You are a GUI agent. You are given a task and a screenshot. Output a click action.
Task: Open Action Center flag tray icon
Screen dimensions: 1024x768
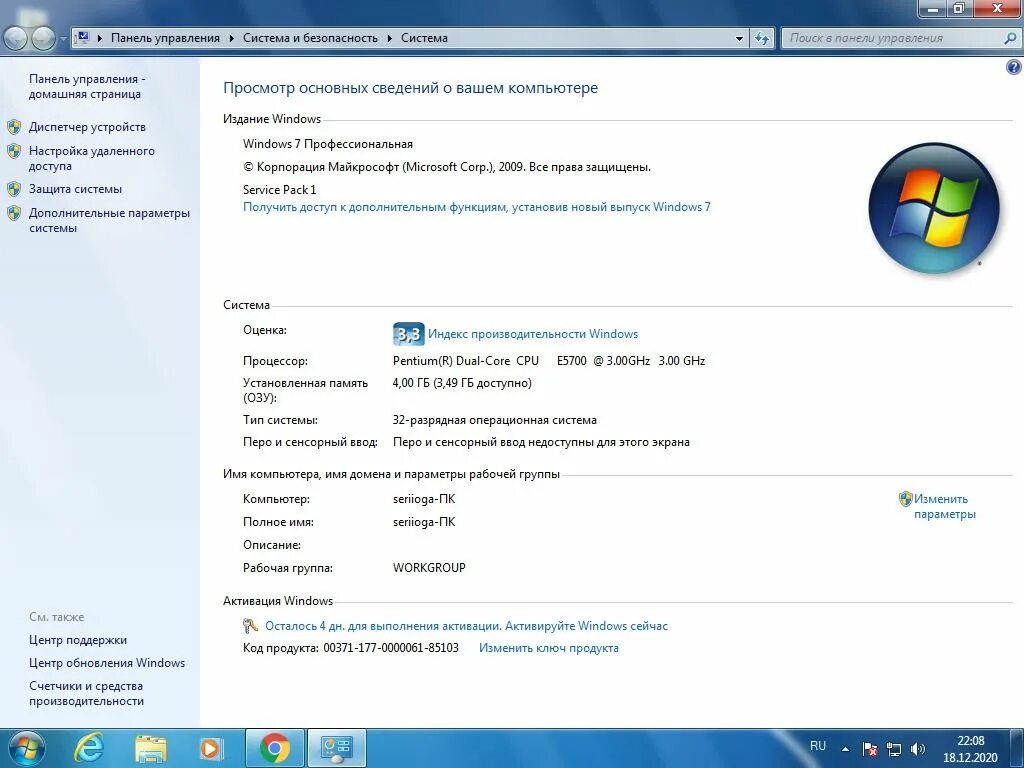[869, 749]
